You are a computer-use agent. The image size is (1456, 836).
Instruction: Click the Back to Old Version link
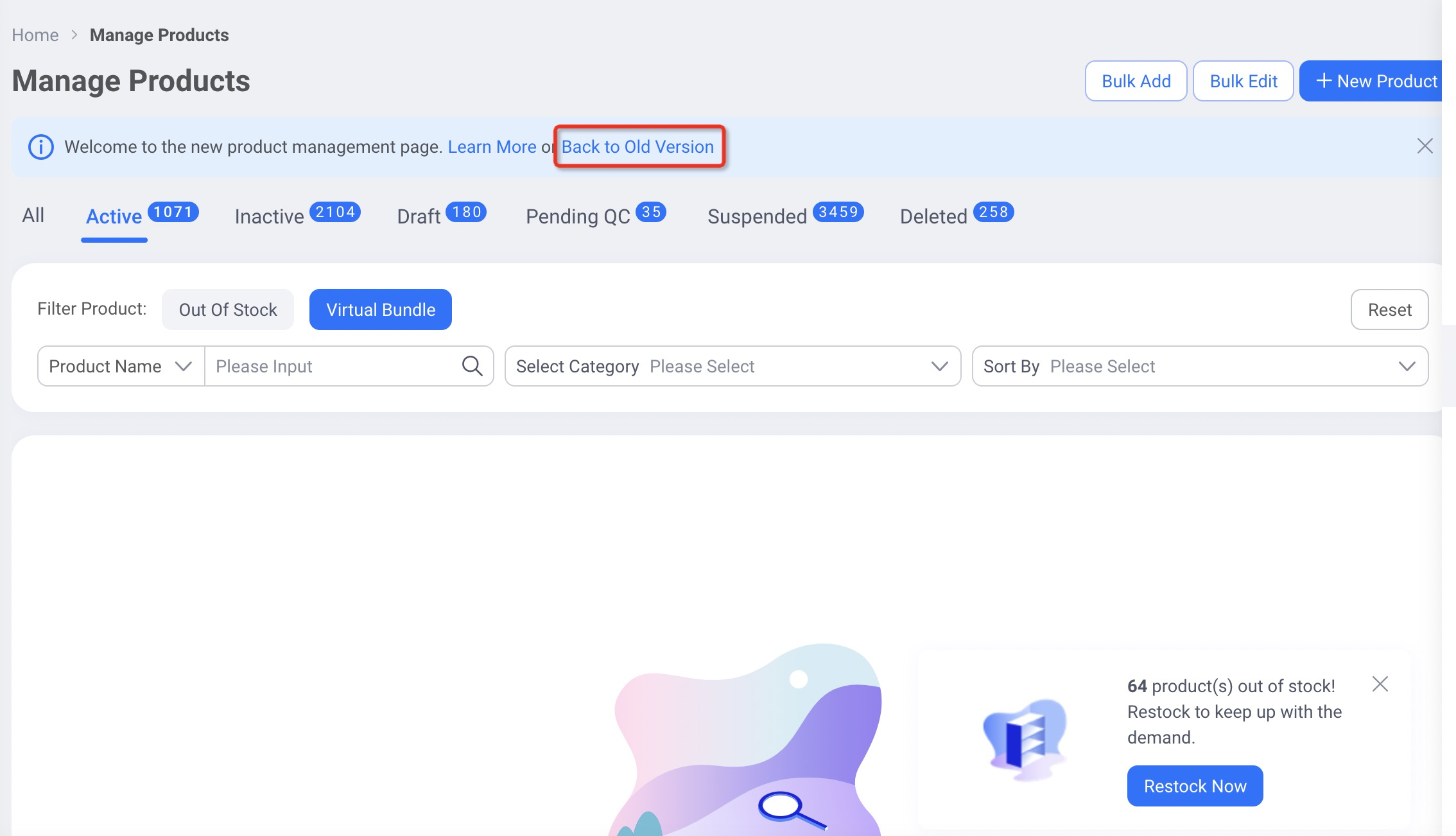click(x=637, y=147)
